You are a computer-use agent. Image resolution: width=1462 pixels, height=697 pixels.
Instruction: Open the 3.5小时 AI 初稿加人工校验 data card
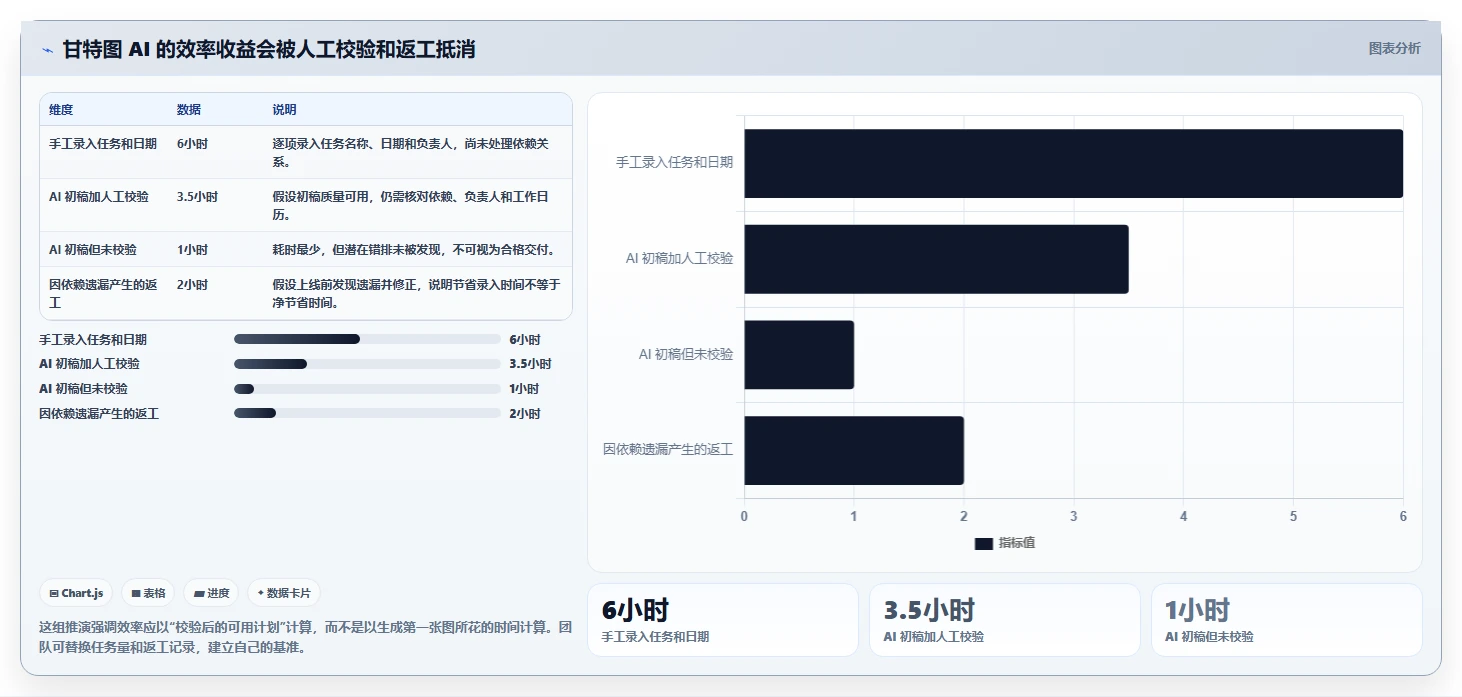(x=1005, y=620)
